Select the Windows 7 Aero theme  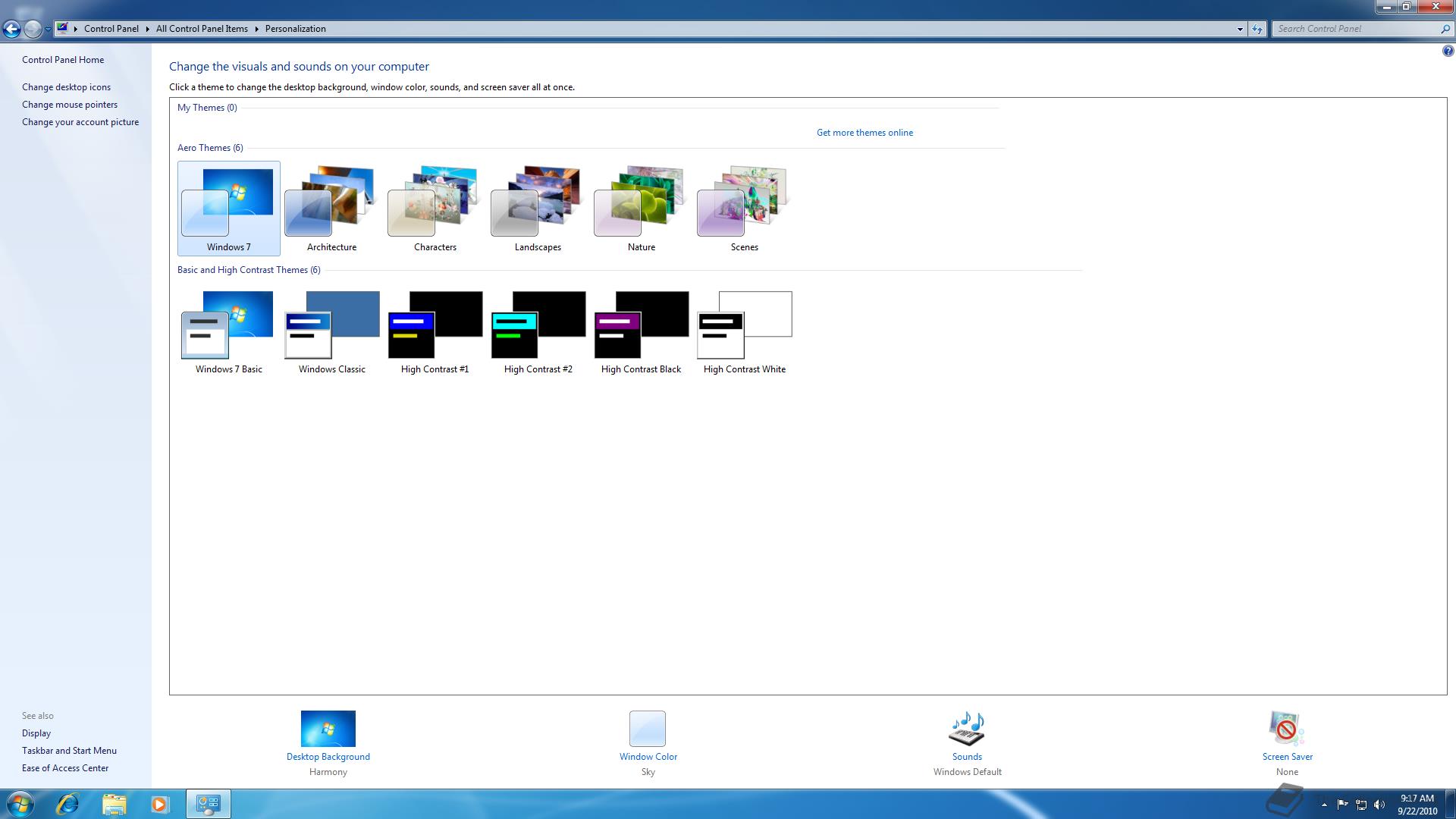tap(228, 208)
